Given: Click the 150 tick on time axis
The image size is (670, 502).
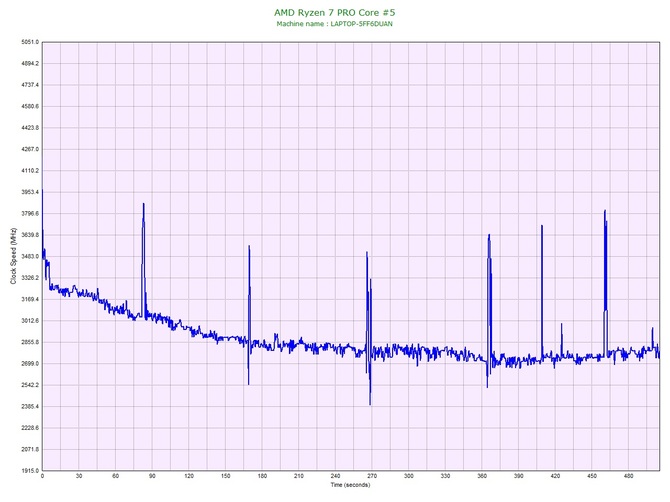Looking at the screenshot, I should click(x=226, y=476).
